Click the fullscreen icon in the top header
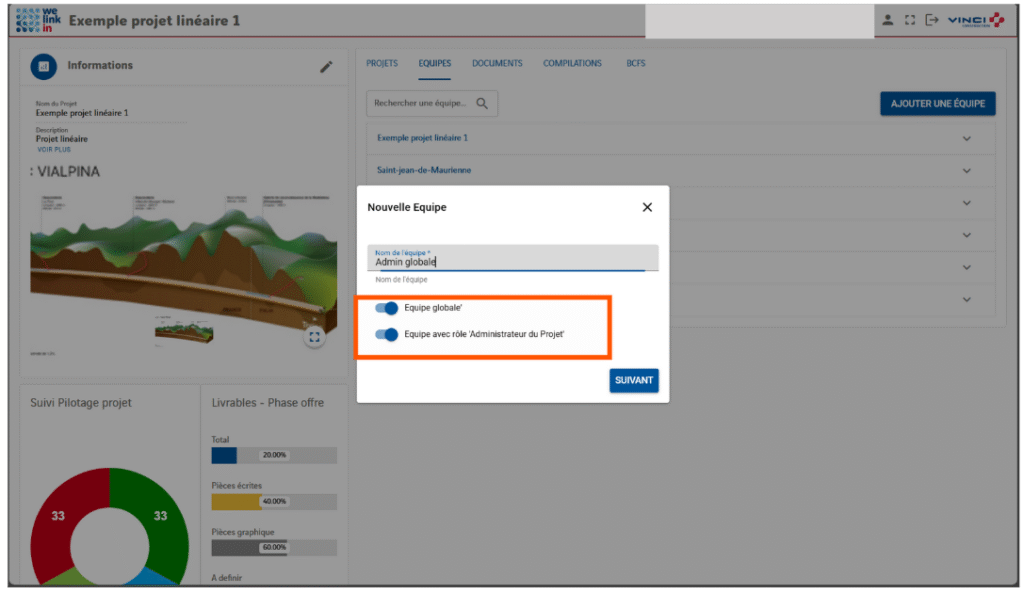This screenshot has width=1024, height=594. [910, 21]
